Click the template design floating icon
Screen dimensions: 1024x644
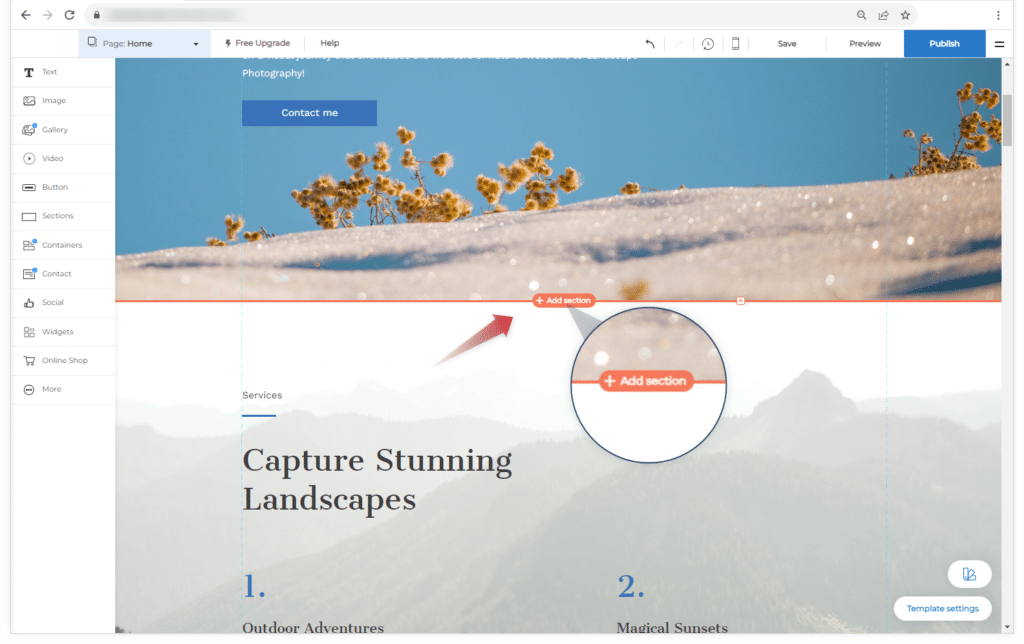point(970,574)
